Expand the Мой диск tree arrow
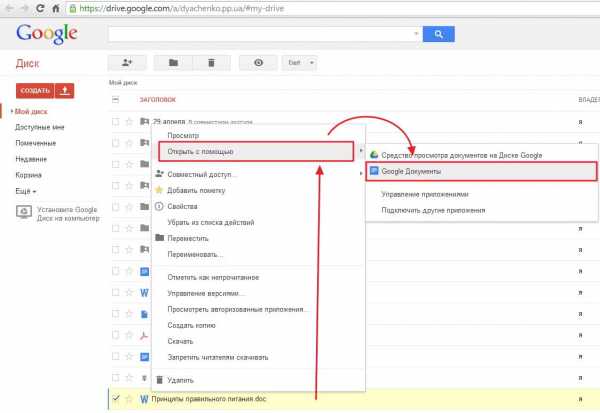 11,111
